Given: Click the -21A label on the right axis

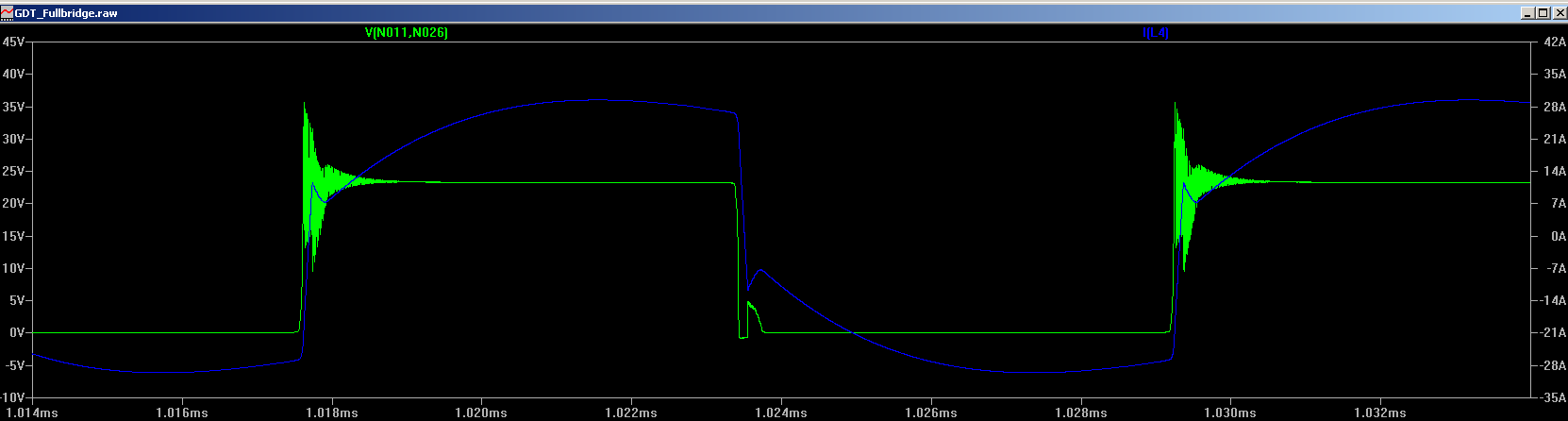Looking at the screenshot, I should [x=1553, y=332].
